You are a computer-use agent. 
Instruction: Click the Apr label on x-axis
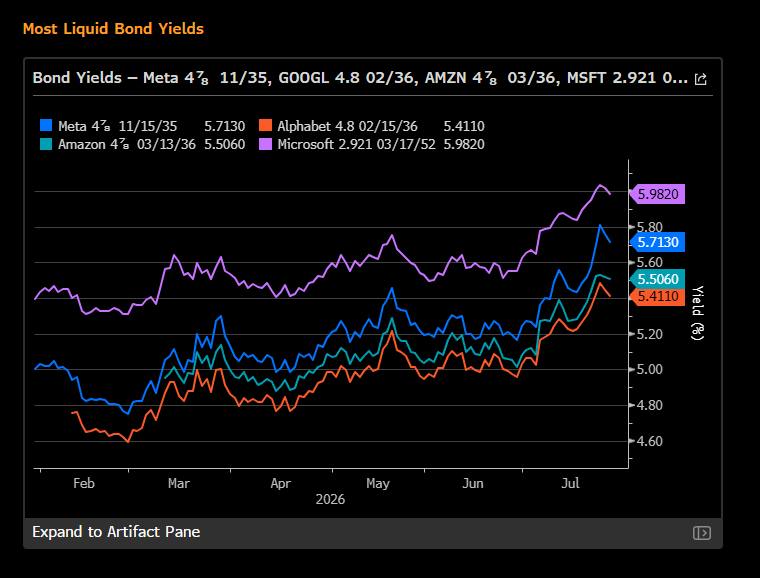(x=281, y=483)
